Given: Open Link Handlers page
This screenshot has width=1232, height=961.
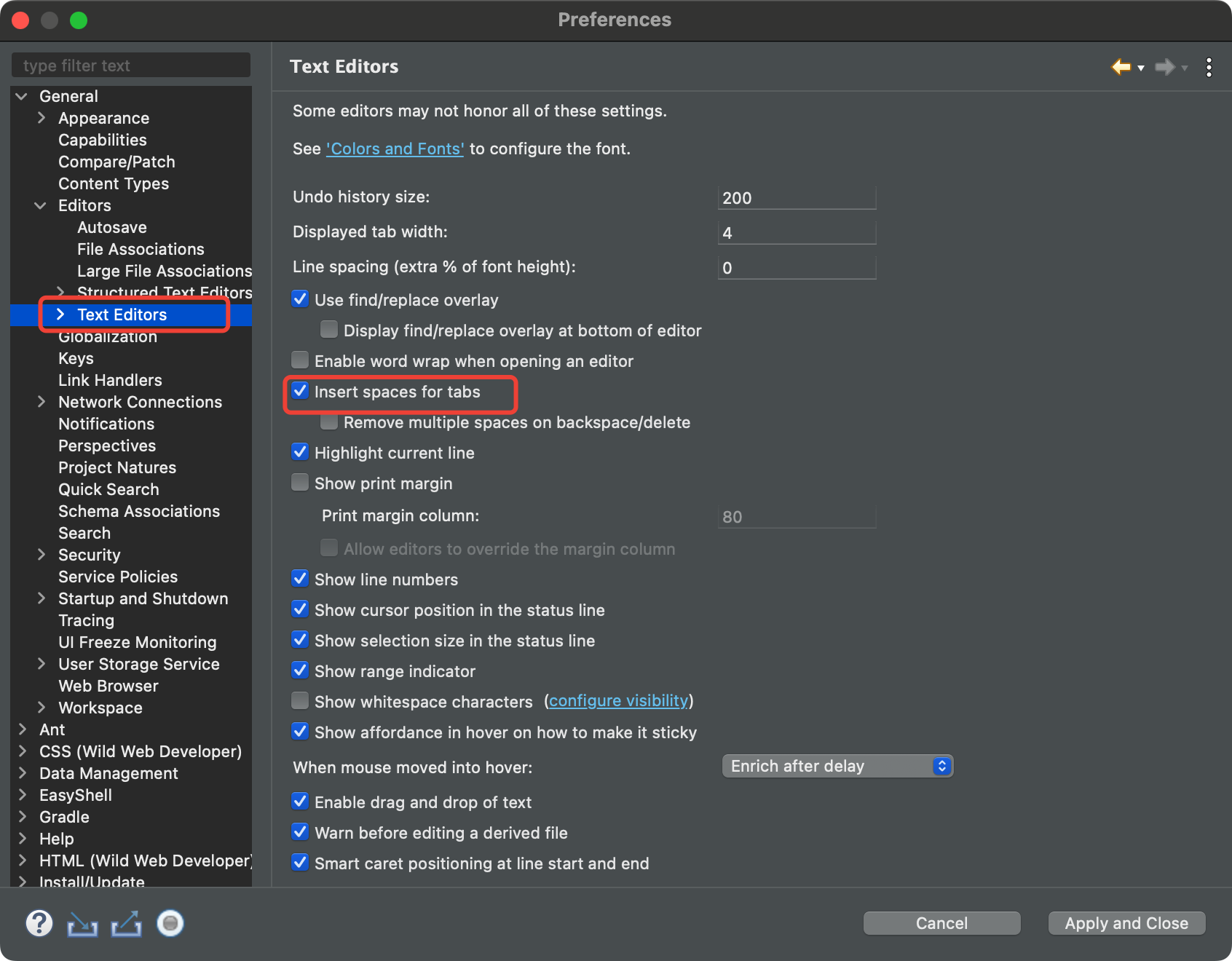Looking at the screenshot, I should [x=110, y=380].
